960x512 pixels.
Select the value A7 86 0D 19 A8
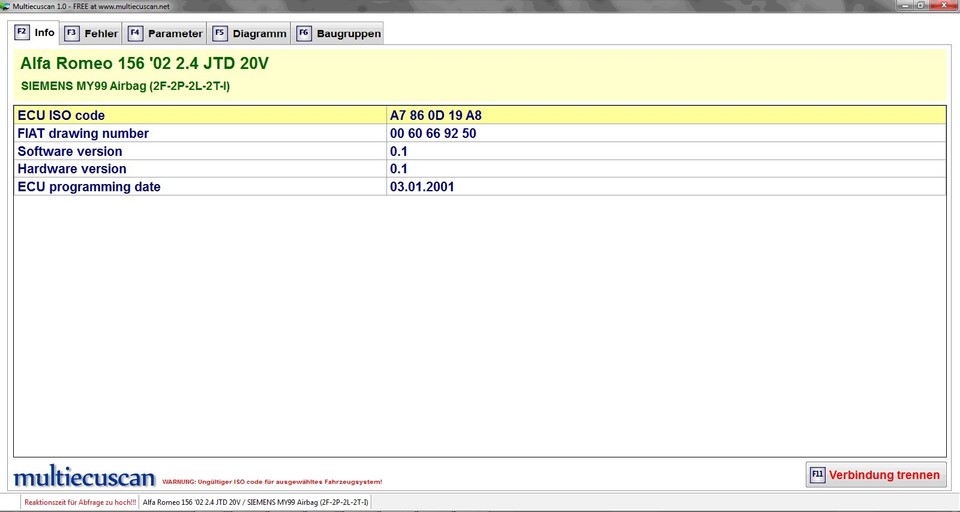point(436,115)
